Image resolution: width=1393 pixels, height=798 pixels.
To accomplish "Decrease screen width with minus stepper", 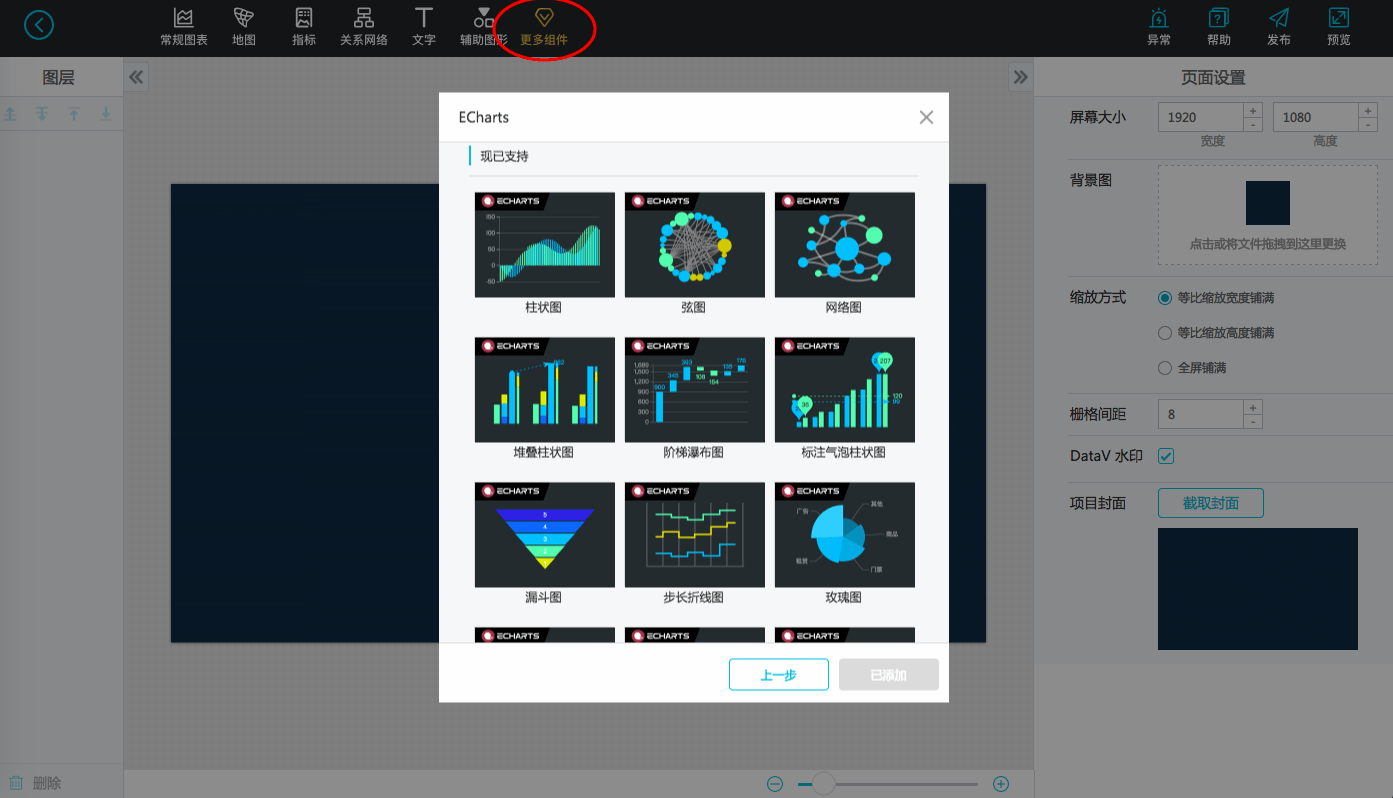I will (1253, 124).
